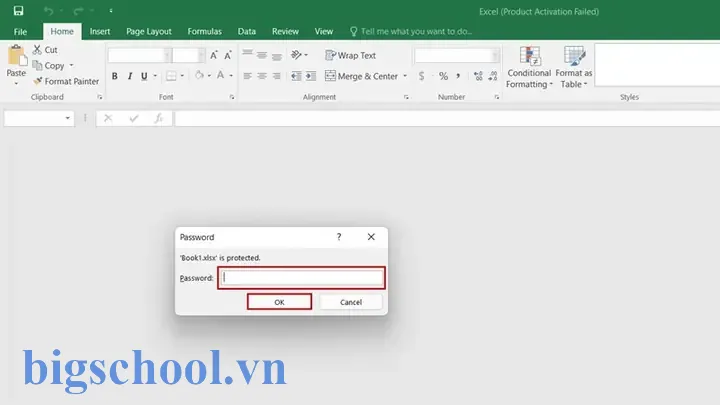Viewport: 720px width, 405px height.
Task: Click the Decrease Indent icon
Action: coord(296,76)
